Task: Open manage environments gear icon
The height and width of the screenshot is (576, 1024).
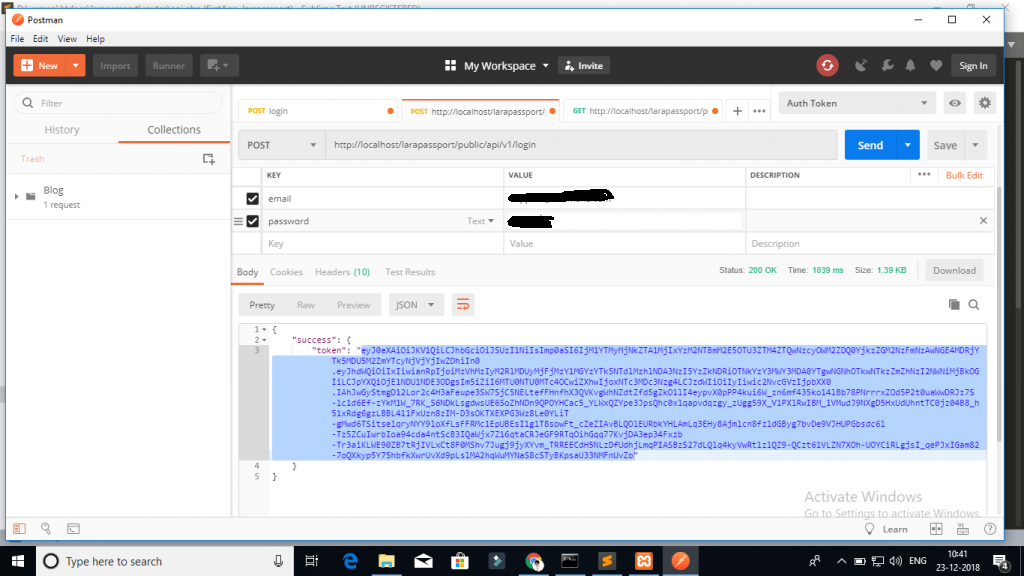Action: [x=985, y=103]
